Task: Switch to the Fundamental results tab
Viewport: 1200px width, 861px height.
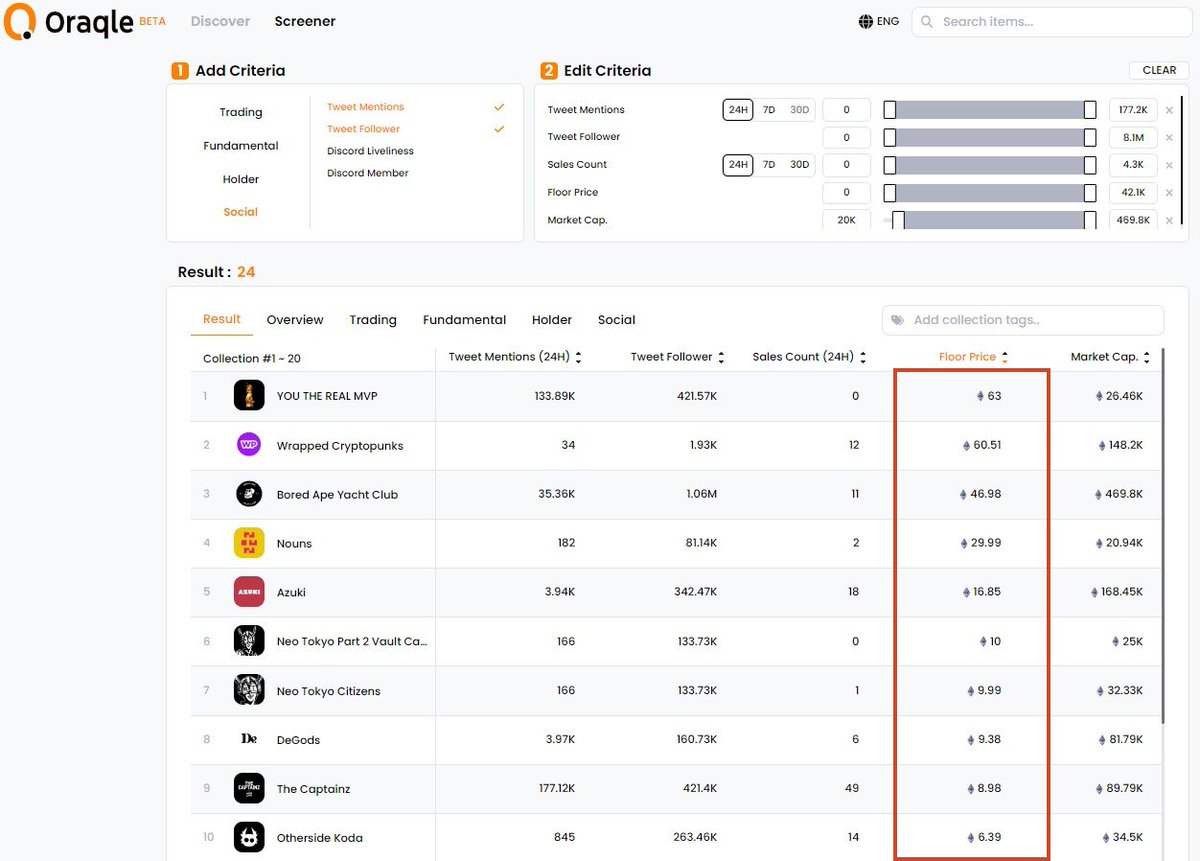Action: point(464,320)
